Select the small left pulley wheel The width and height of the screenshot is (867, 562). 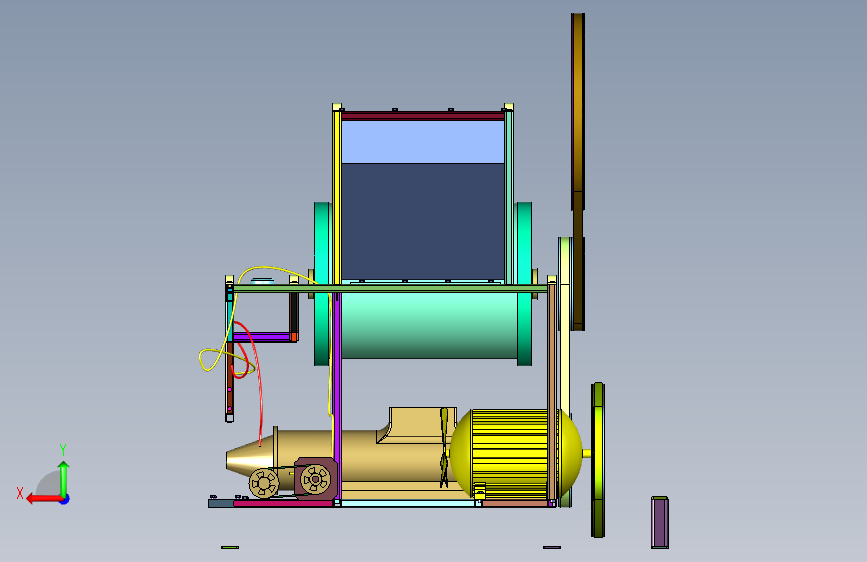pos(264,483)
